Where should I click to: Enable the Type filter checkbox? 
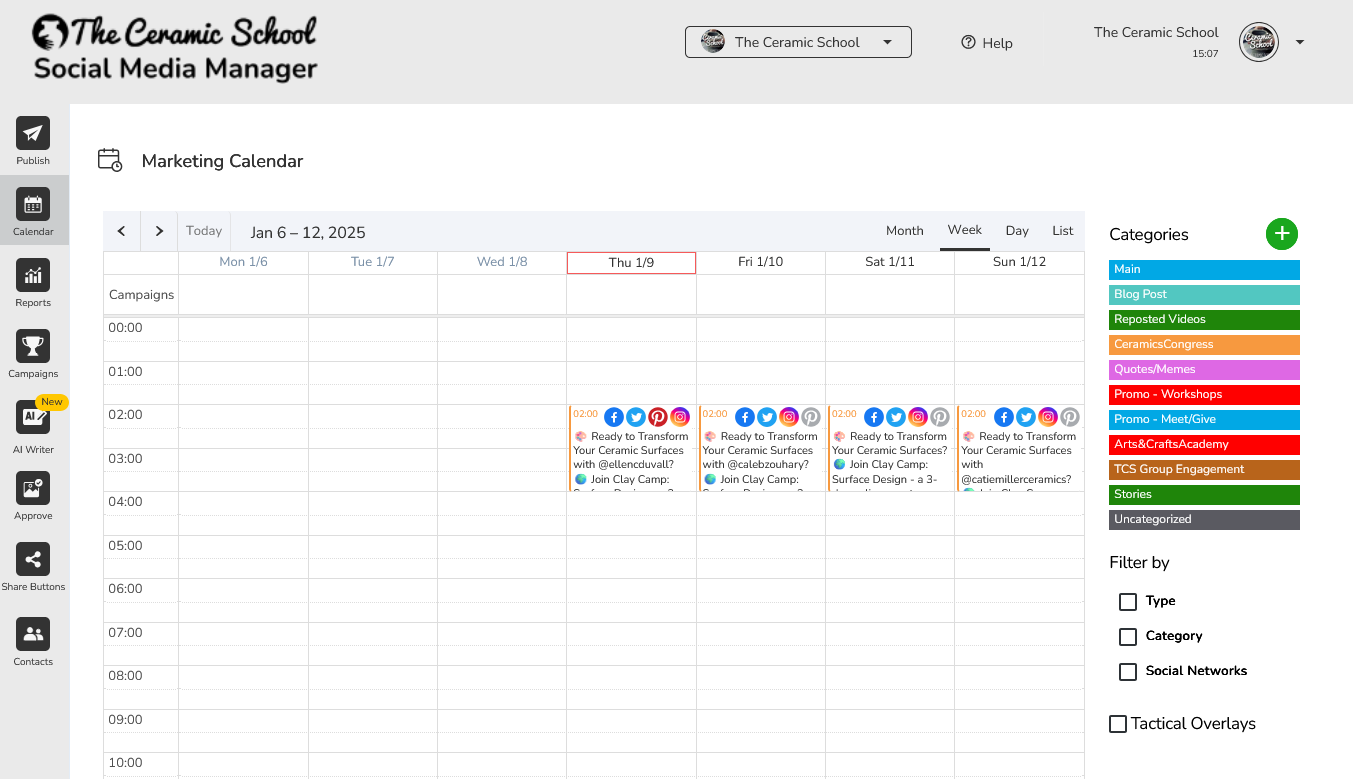click(x=1128, y=602)
